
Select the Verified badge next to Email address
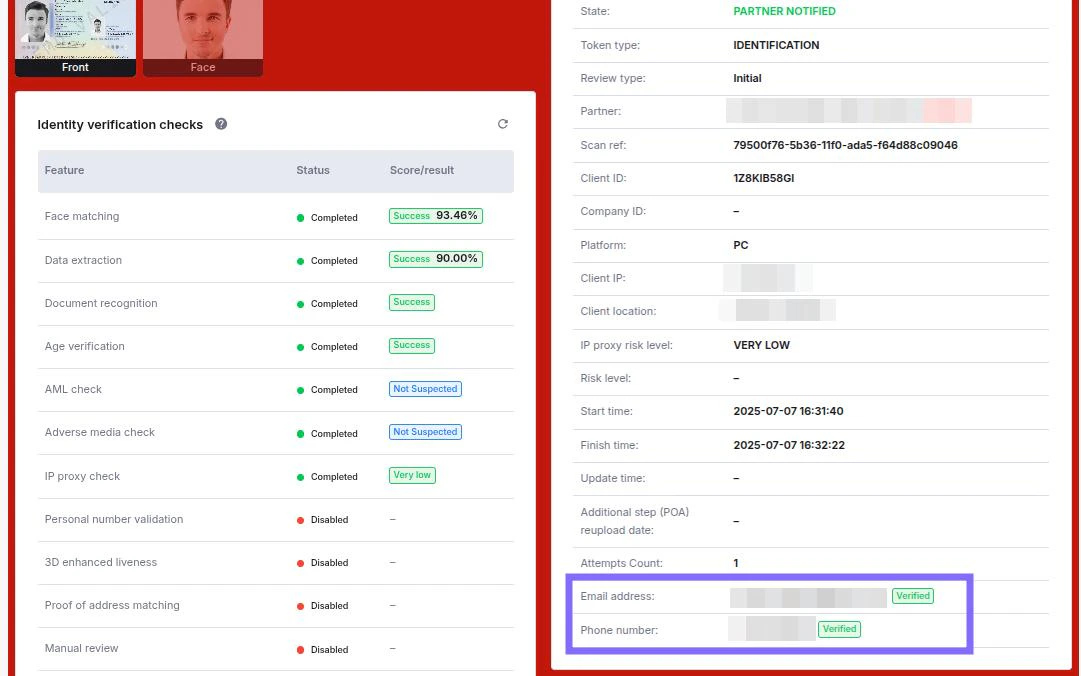click(x=913, y=596)
